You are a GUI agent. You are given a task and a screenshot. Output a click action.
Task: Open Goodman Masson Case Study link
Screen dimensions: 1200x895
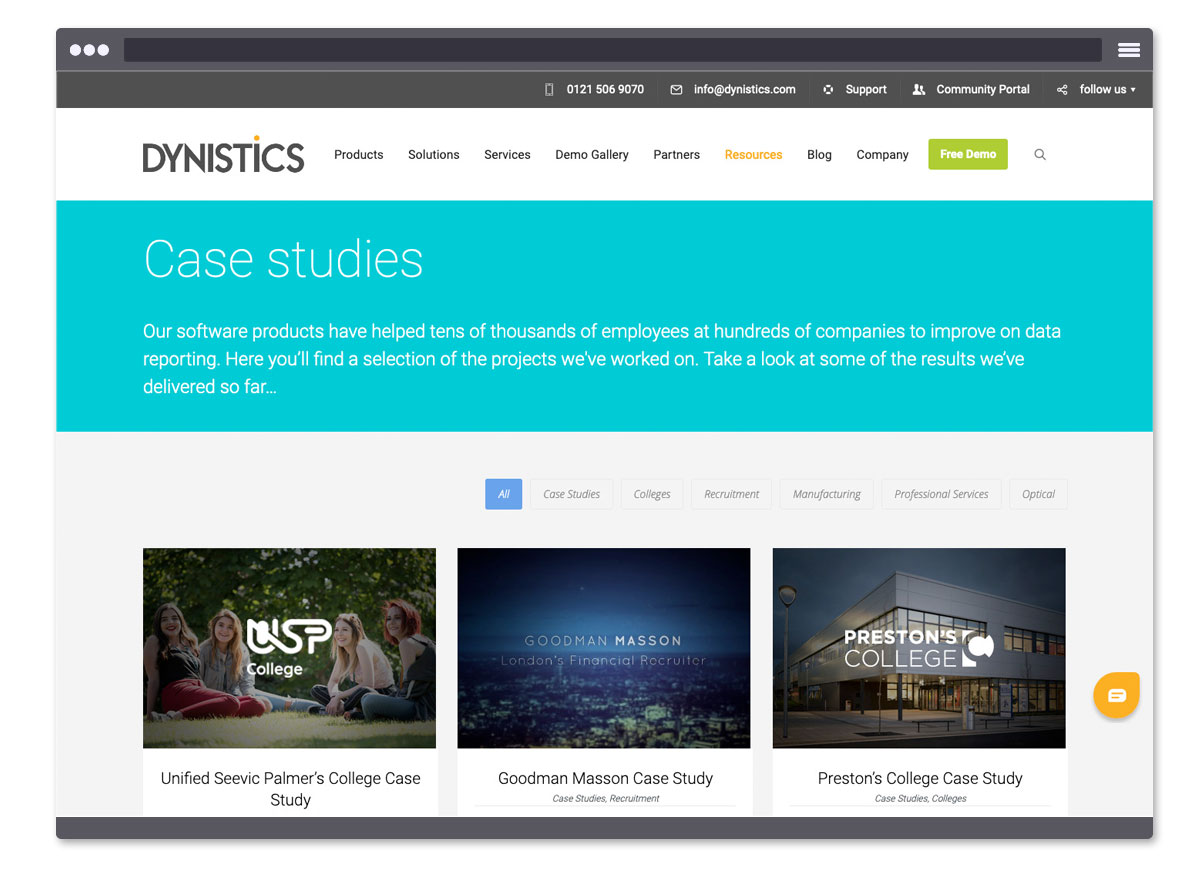[x=605, y=778]
